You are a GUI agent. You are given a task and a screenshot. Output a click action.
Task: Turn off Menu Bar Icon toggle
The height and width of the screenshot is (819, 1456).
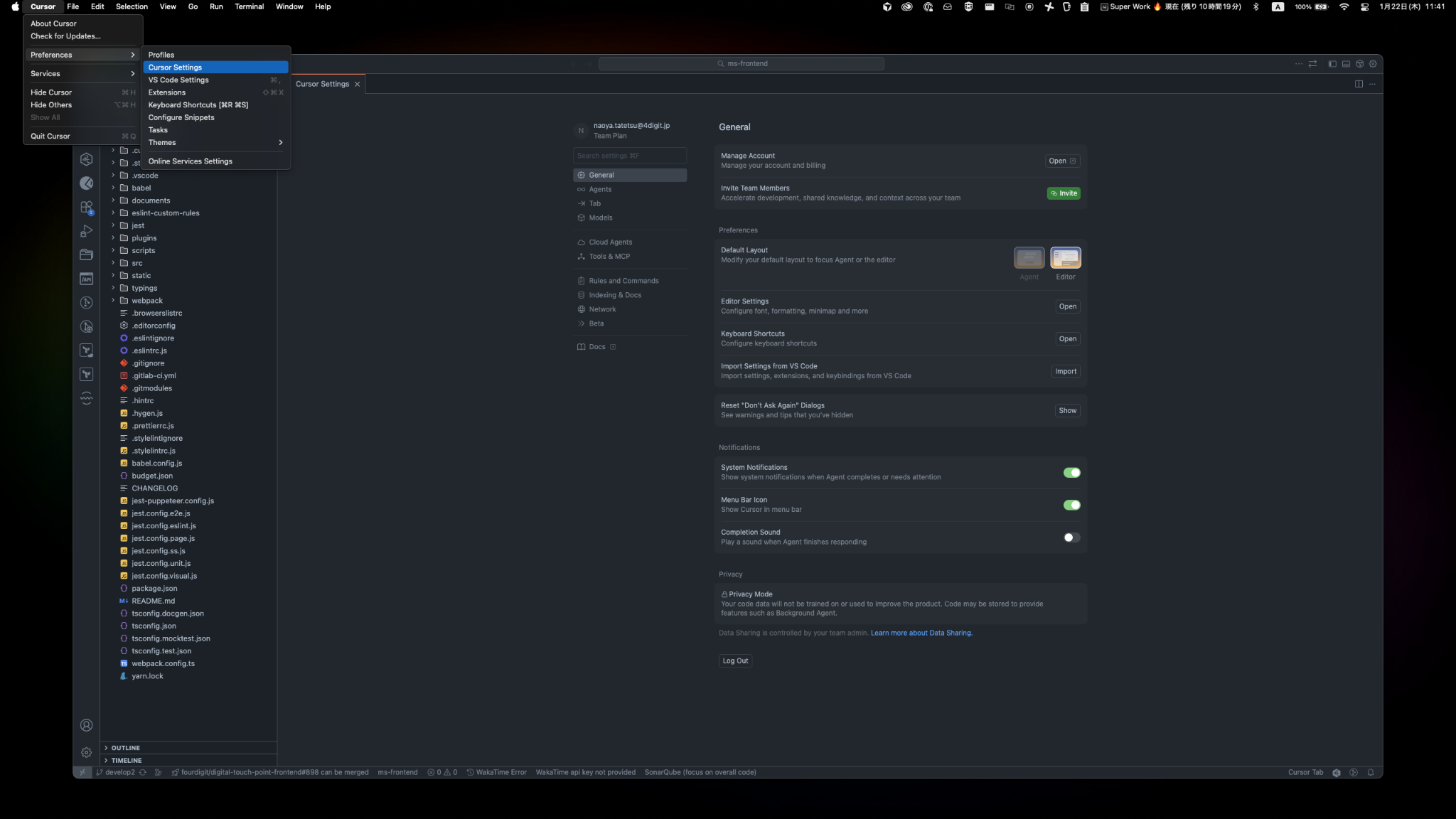pos(1071,505)
